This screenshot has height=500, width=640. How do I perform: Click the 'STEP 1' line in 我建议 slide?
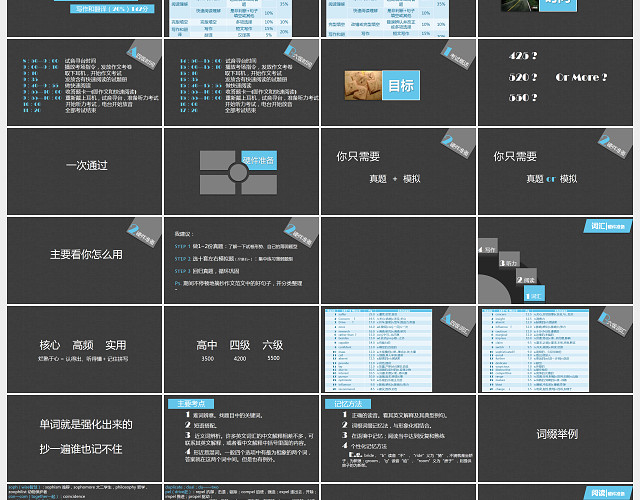[236, 247]
